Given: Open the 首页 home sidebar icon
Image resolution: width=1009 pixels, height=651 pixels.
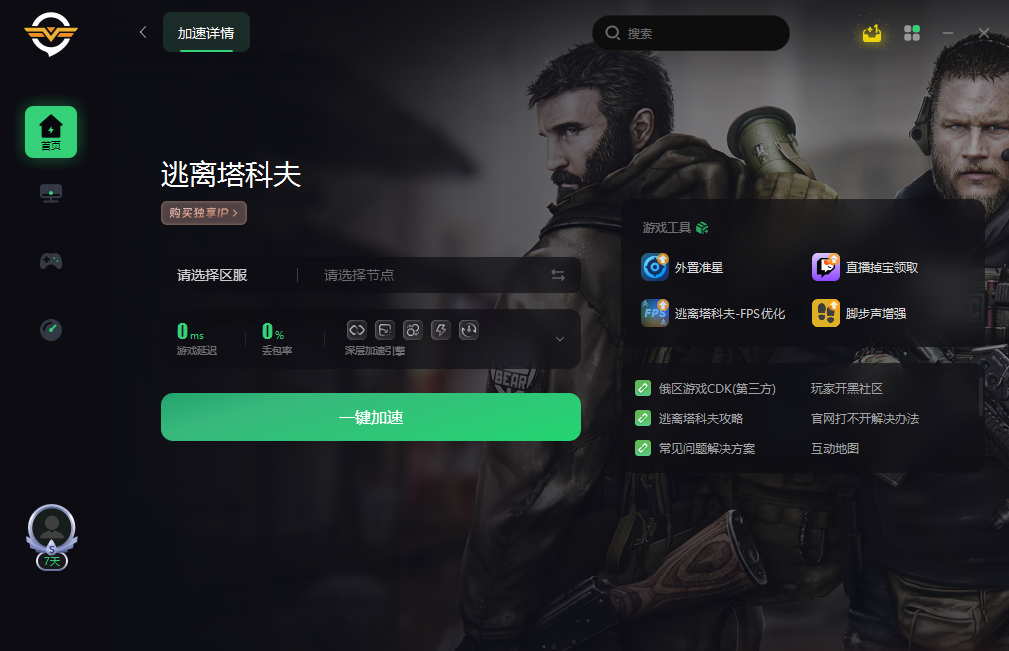Looking at the screenshot, I should (51, 132).
